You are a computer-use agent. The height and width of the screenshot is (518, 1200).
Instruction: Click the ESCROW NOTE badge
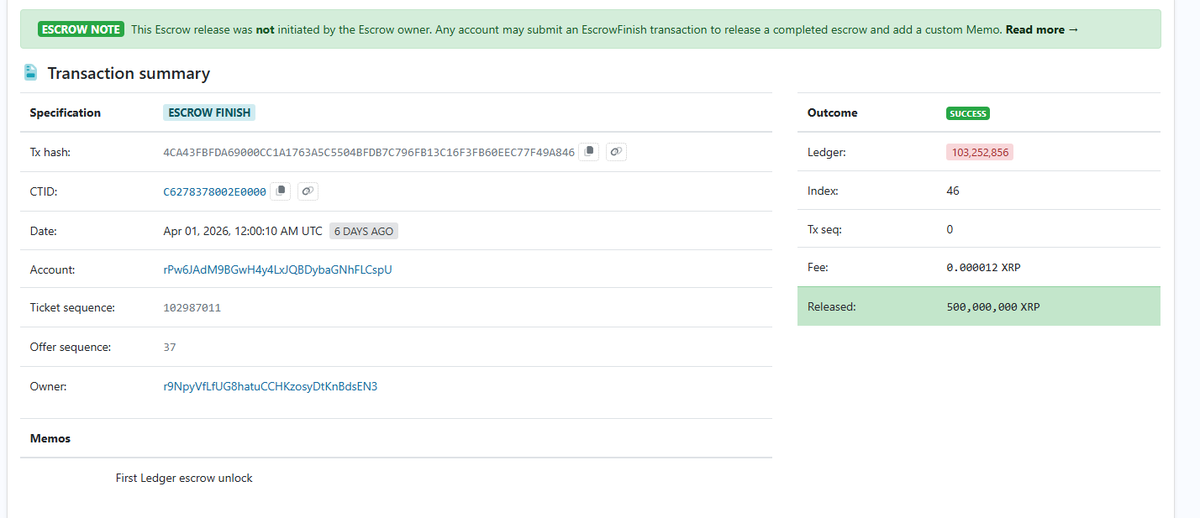80,30
